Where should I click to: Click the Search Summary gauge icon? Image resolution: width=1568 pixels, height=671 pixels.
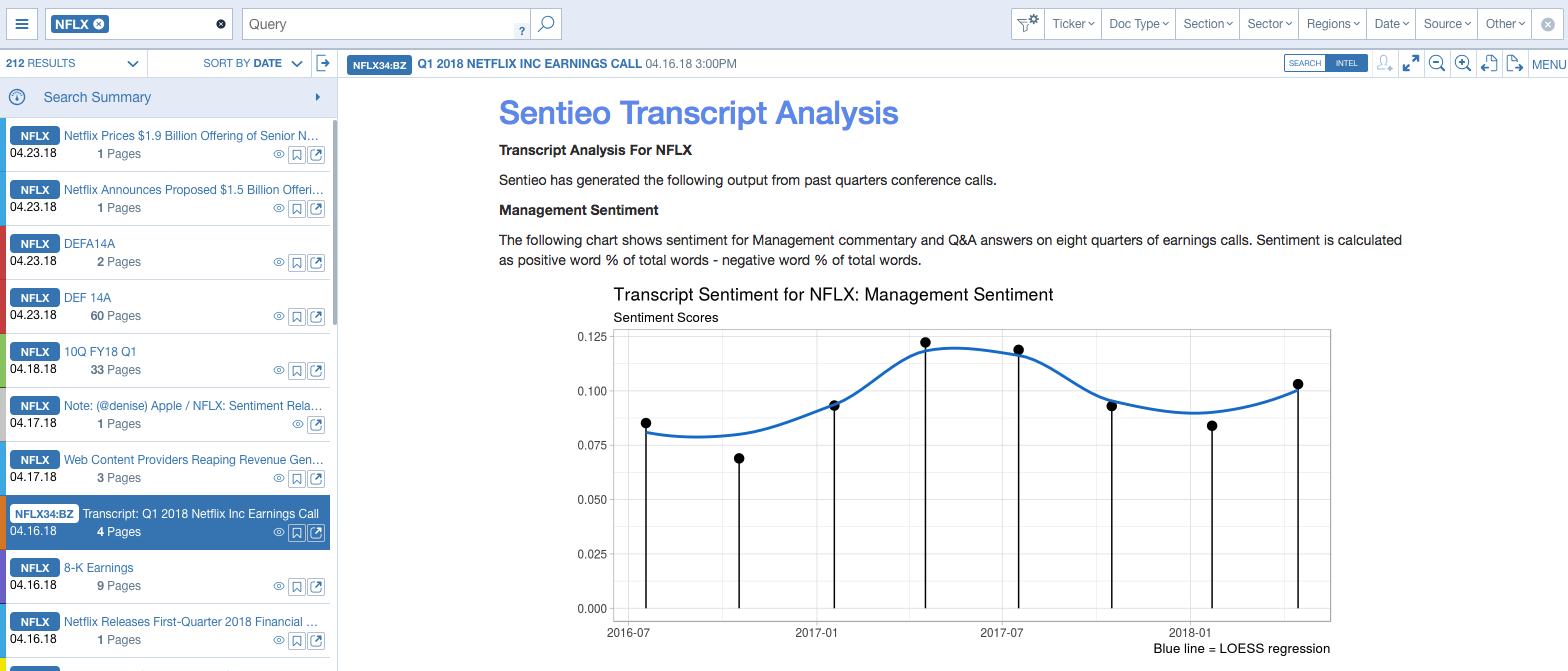point(17,97)
